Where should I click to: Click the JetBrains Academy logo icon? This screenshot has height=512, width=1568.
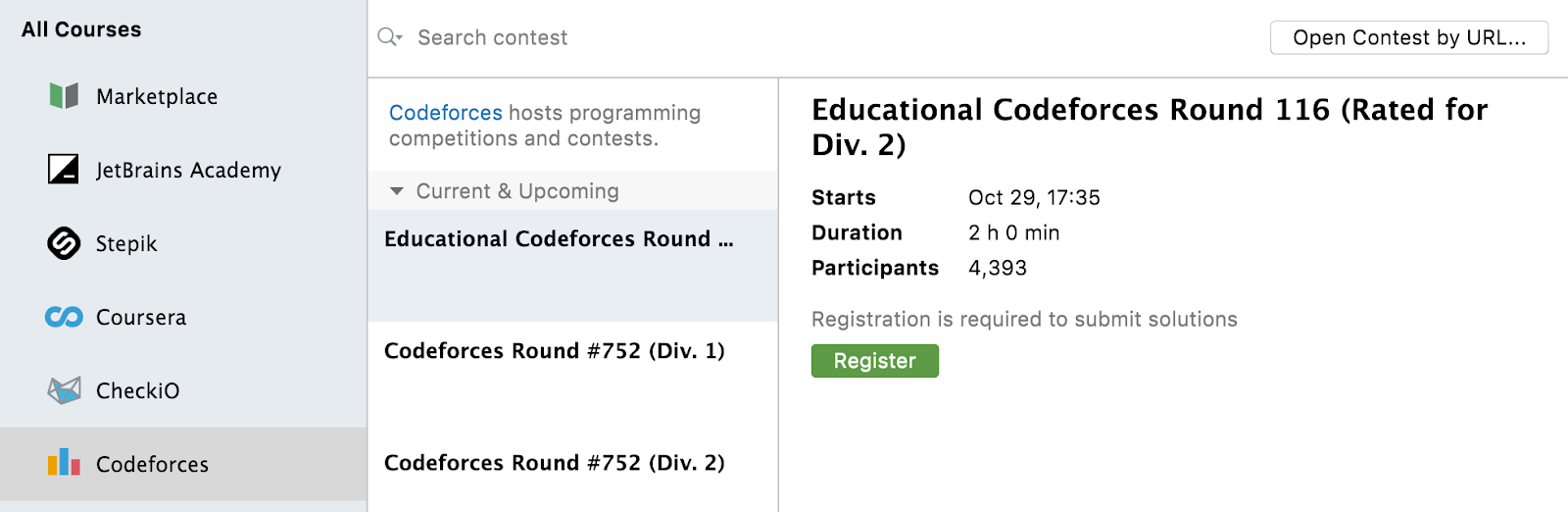(x=64, y=169)
